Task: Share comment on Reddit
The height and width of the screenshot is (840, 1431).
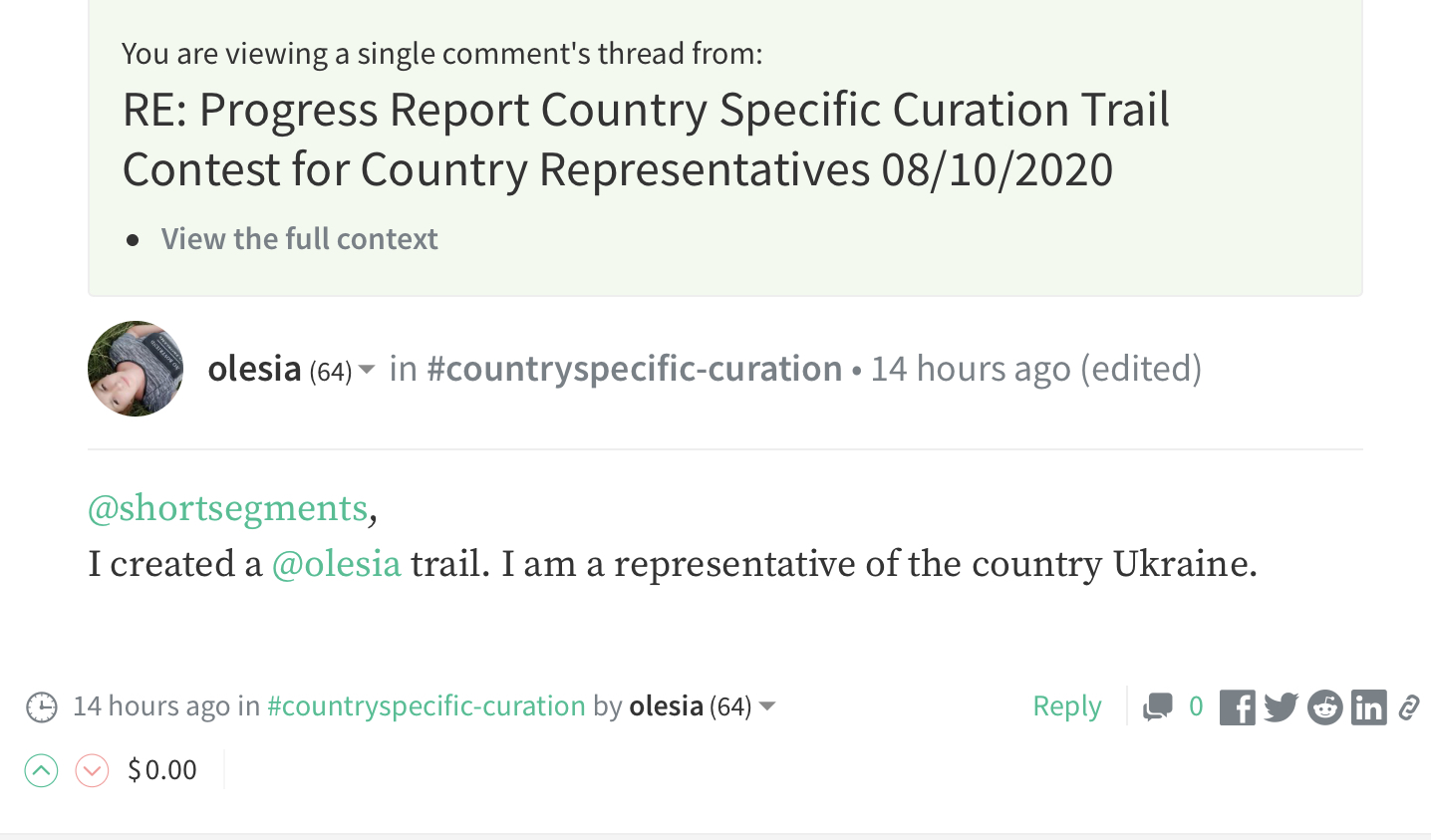Action: pyautogui.click(x=1324, y=707)
